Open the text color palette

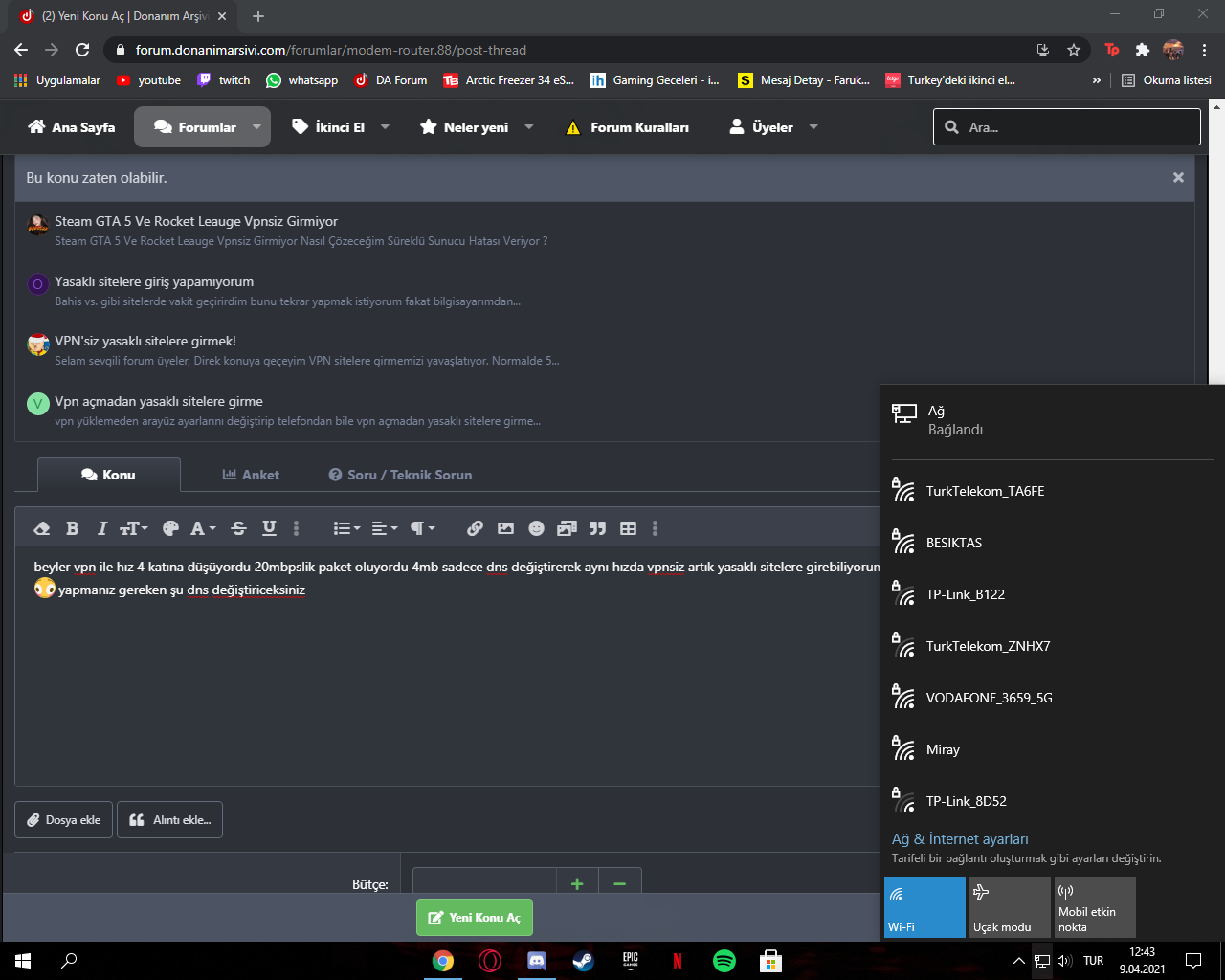tap(170, 528)
